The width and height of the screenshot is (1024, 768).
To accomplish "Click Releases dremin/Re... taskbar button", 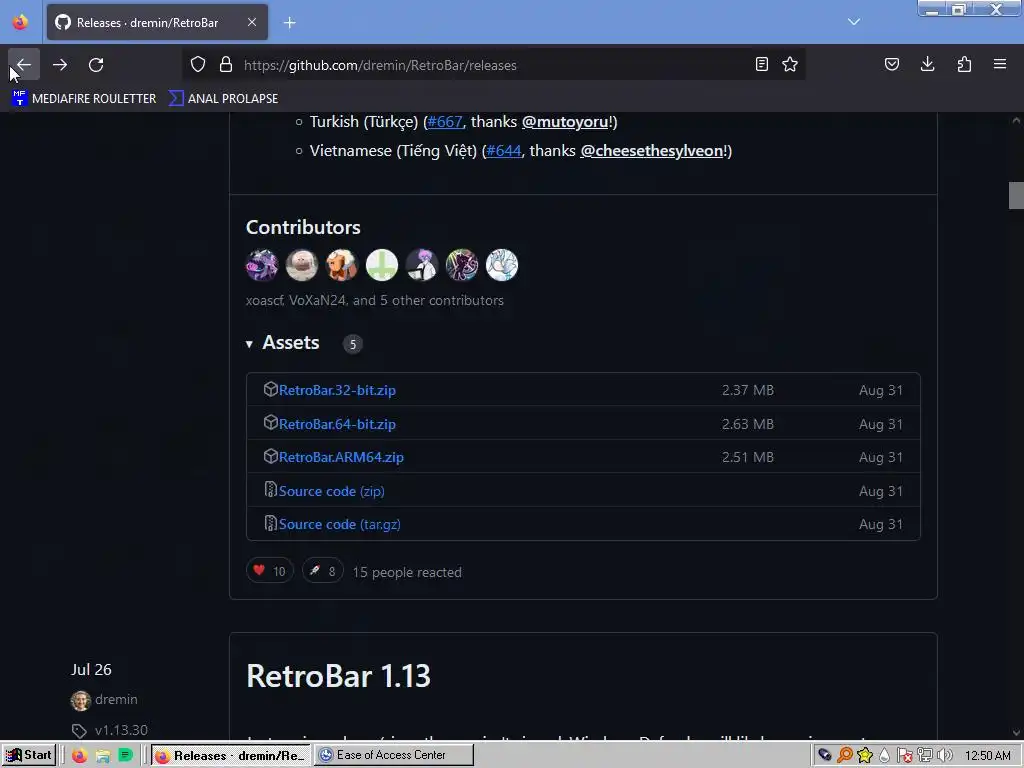I will pyautogui.click(x=231, y=755).
